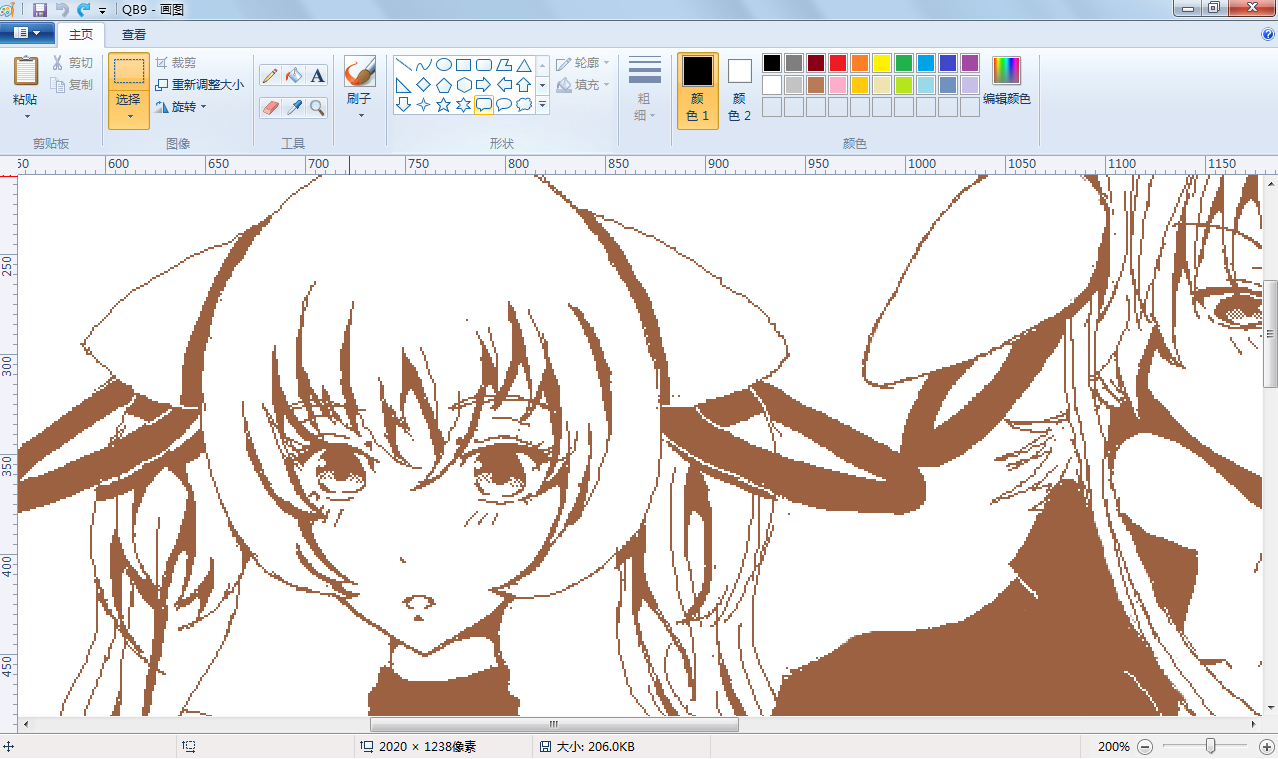Screen dimensions: 1278x759
Task: Select the Fill with color bucket tool
Action: 294,75
